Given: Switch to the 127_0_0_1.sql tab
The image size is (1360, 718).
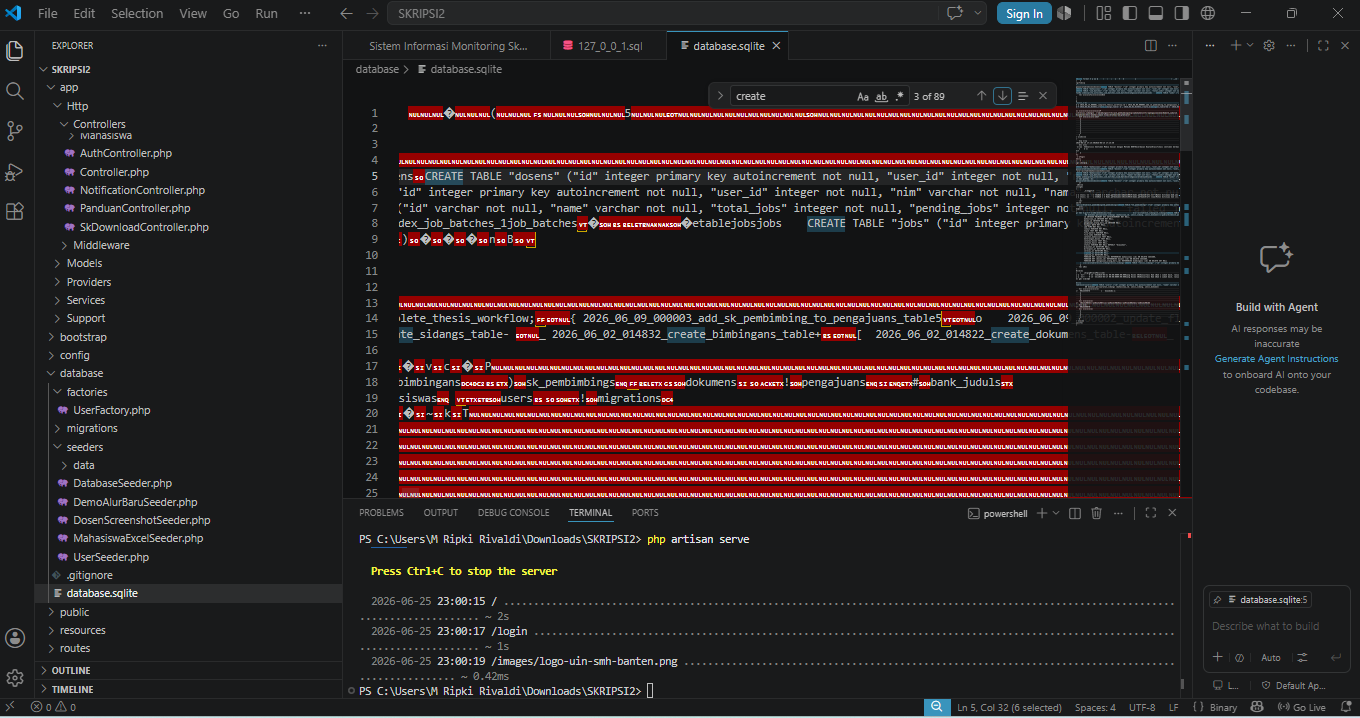Looking at the screenshot, I should point(608,46).
